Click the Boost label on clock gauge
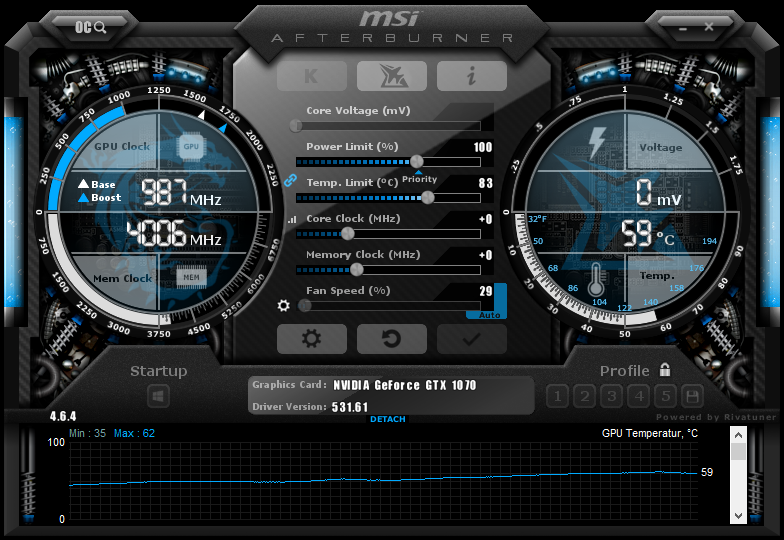784x540 pixels. point(100,198)
